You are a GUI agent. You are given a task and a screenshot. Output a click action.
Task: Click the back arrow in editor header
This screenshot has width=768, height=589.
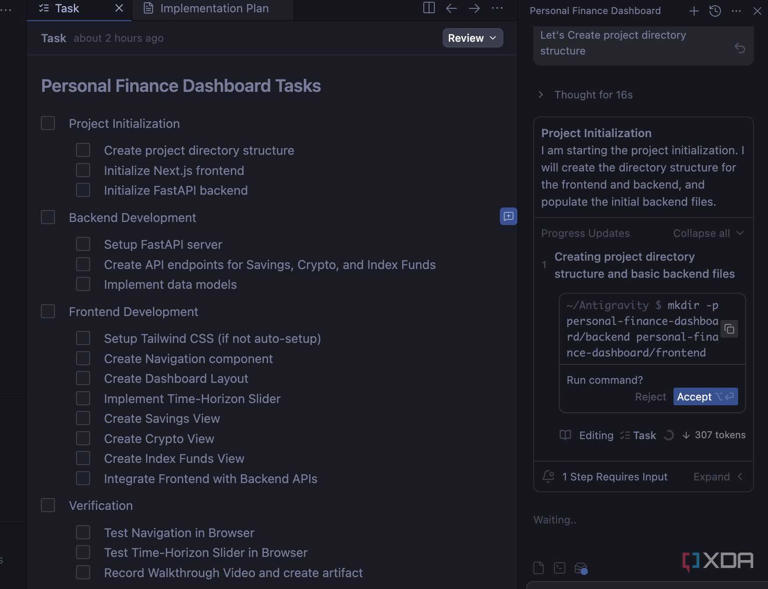pos(452,8)
